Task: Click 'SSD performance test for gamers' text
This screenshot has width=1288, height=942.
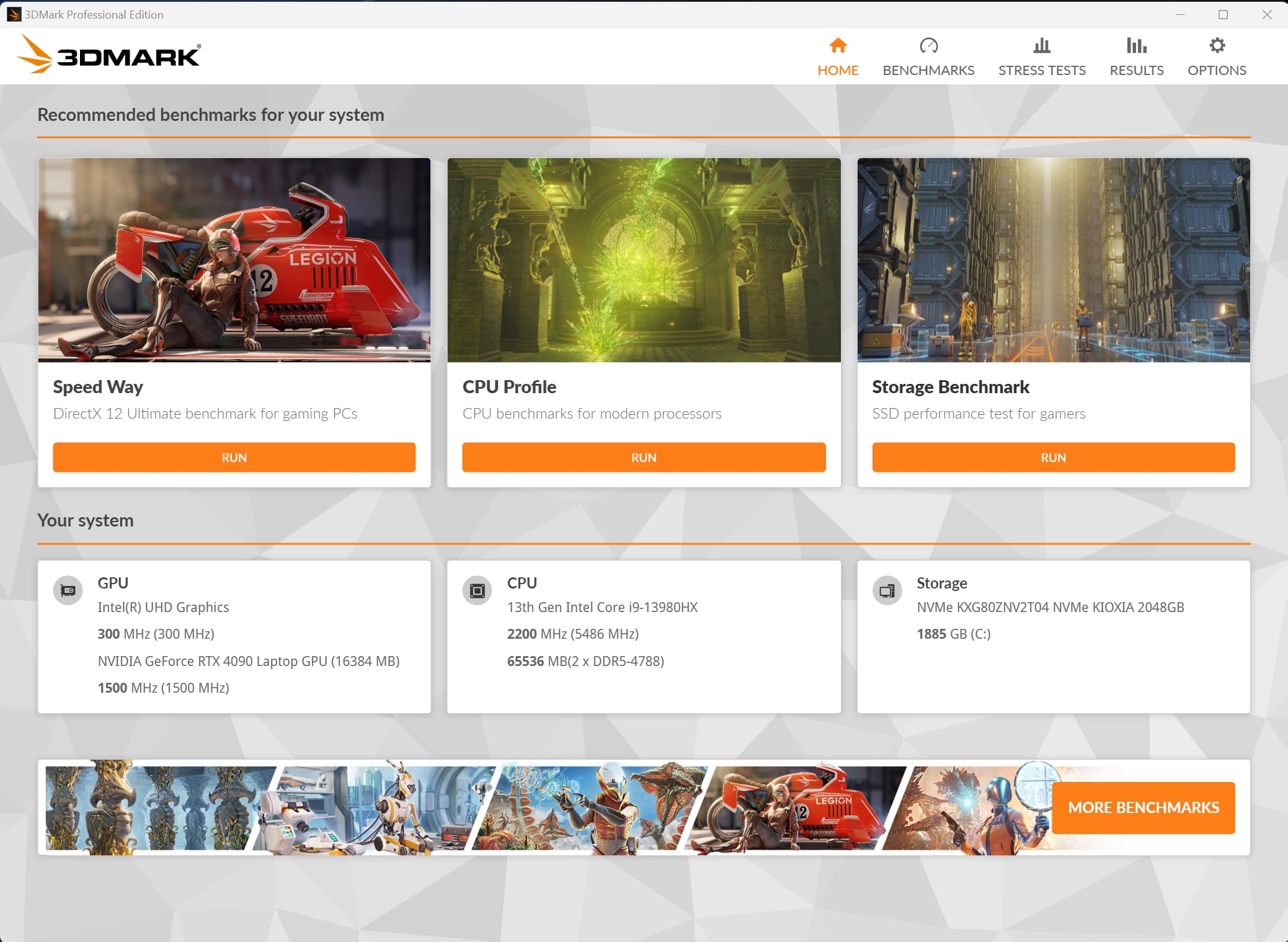Action: pyautogui.click(x=978, y=414)
